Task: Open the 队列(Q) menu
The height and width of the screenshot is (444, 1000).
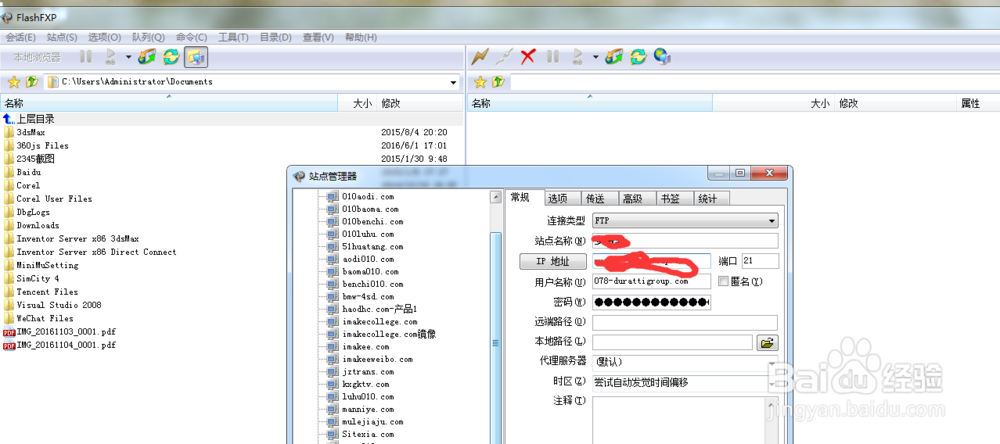Action: pos(148,38)
